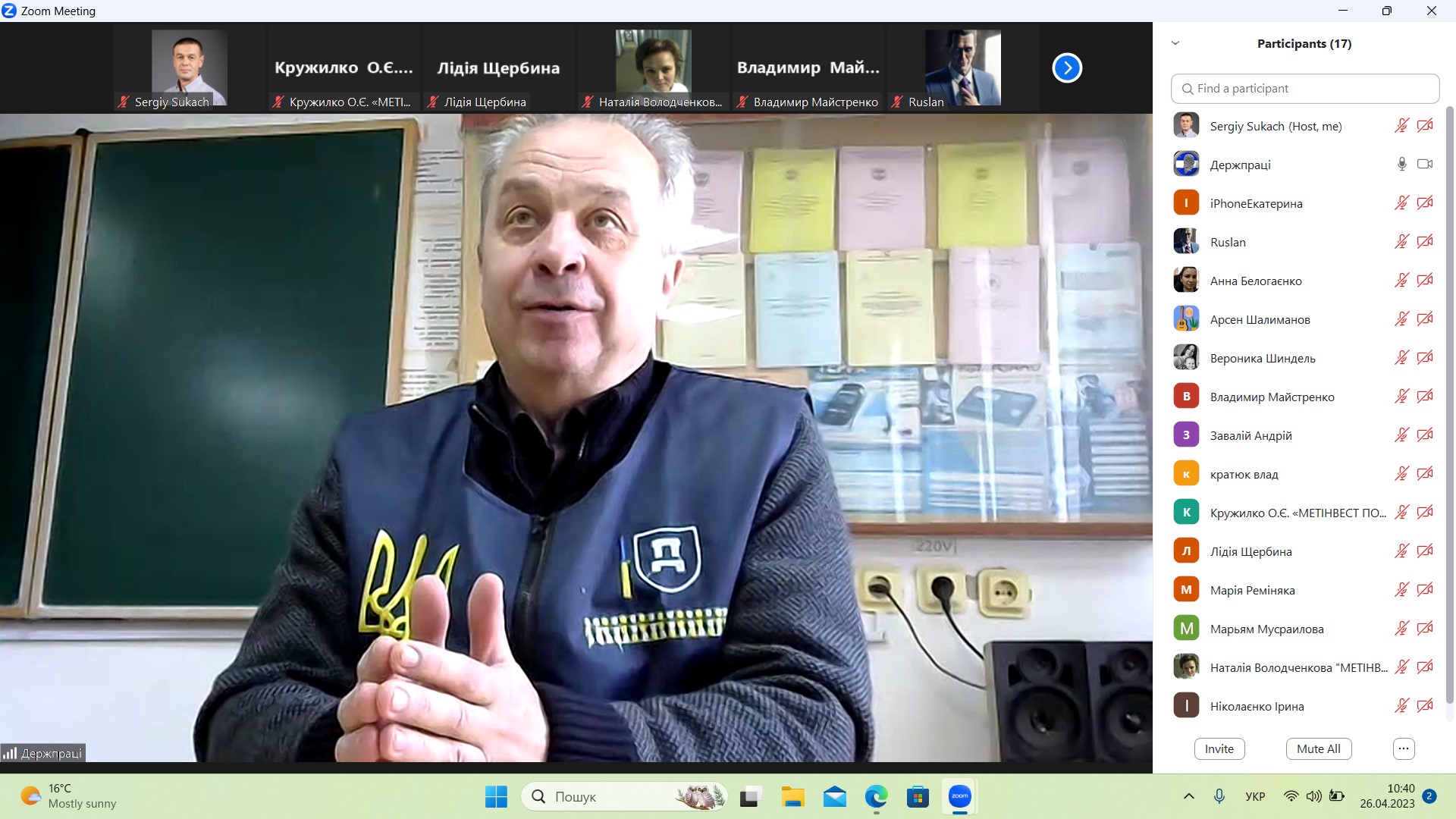Image resolution: width=1456 pixels, height=819 pixels.
Task: Select Ruslan's avatar in participant list
Action: pyautogui.click(x=1186, y=242)
